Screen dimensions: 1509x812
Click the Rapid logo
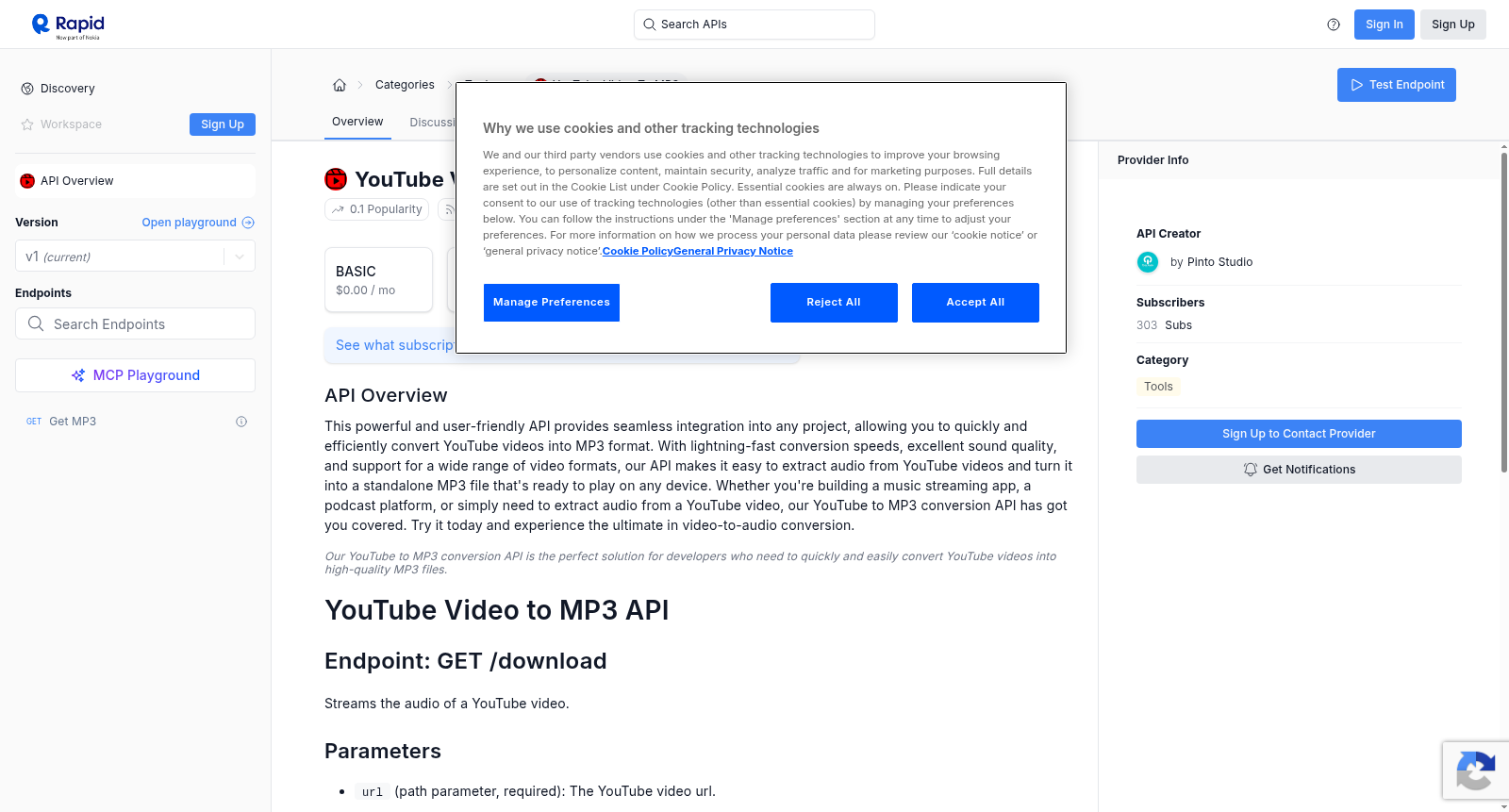[68, 25]
